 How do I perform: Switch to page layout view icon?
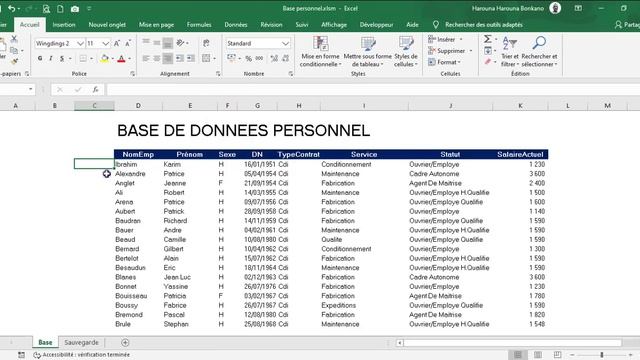(538, 355)
